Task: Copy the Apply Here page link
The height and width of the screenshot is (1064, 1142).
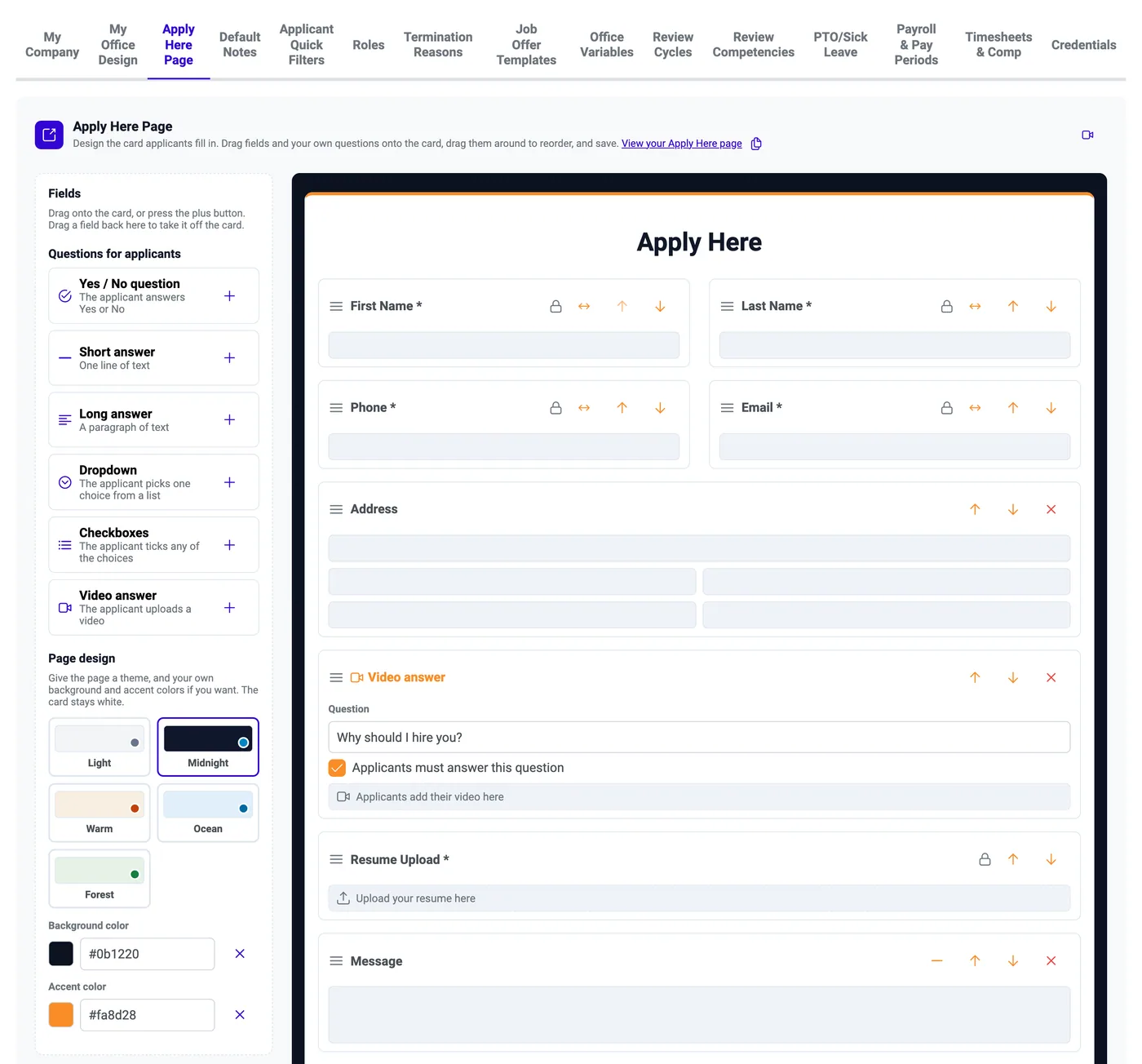Action: pyautogui.click(x=756, y=144)
